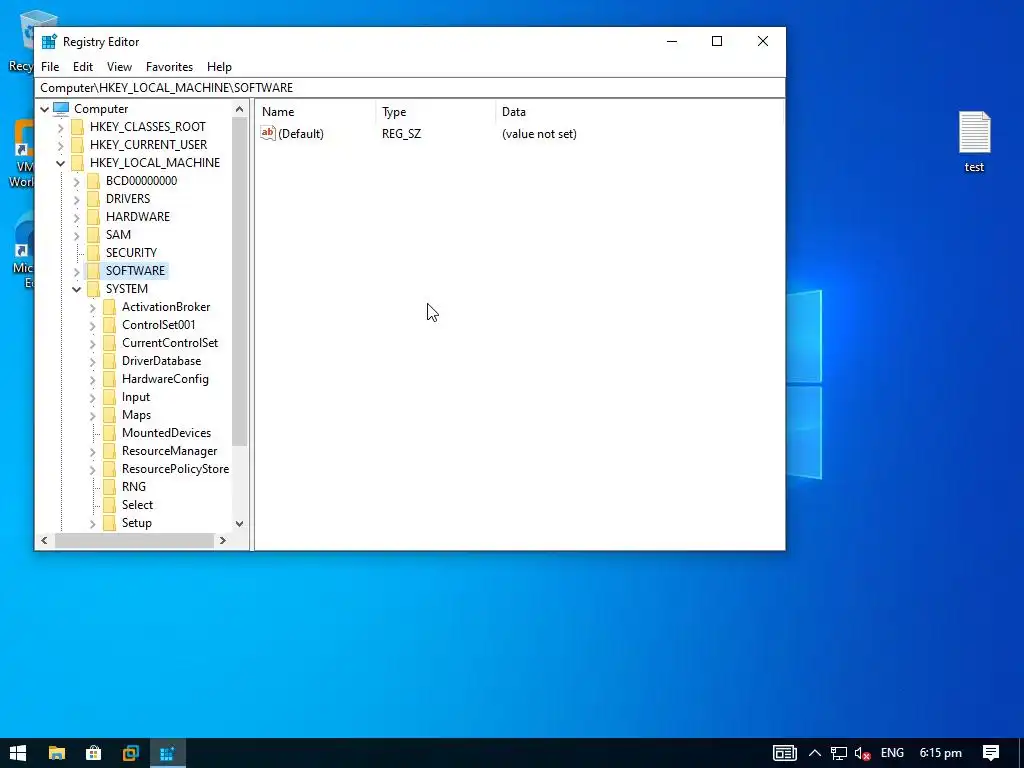Select the ResourcePolicyStore key
This screenshot has width=1024, height=768.
coord(175,469)
